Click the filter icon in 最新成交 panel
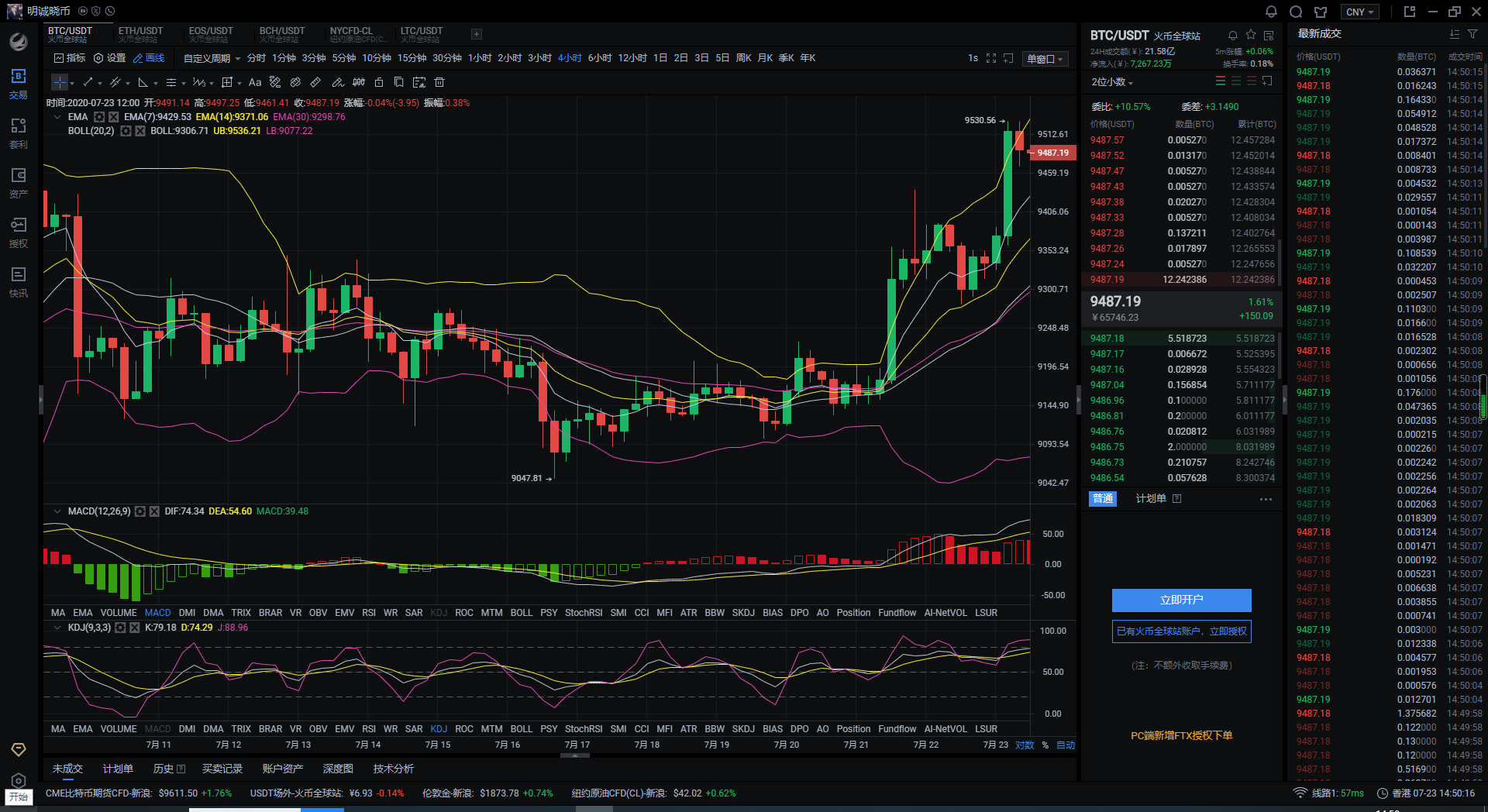Screen dimensions: 1488x812 (1472, 34)
